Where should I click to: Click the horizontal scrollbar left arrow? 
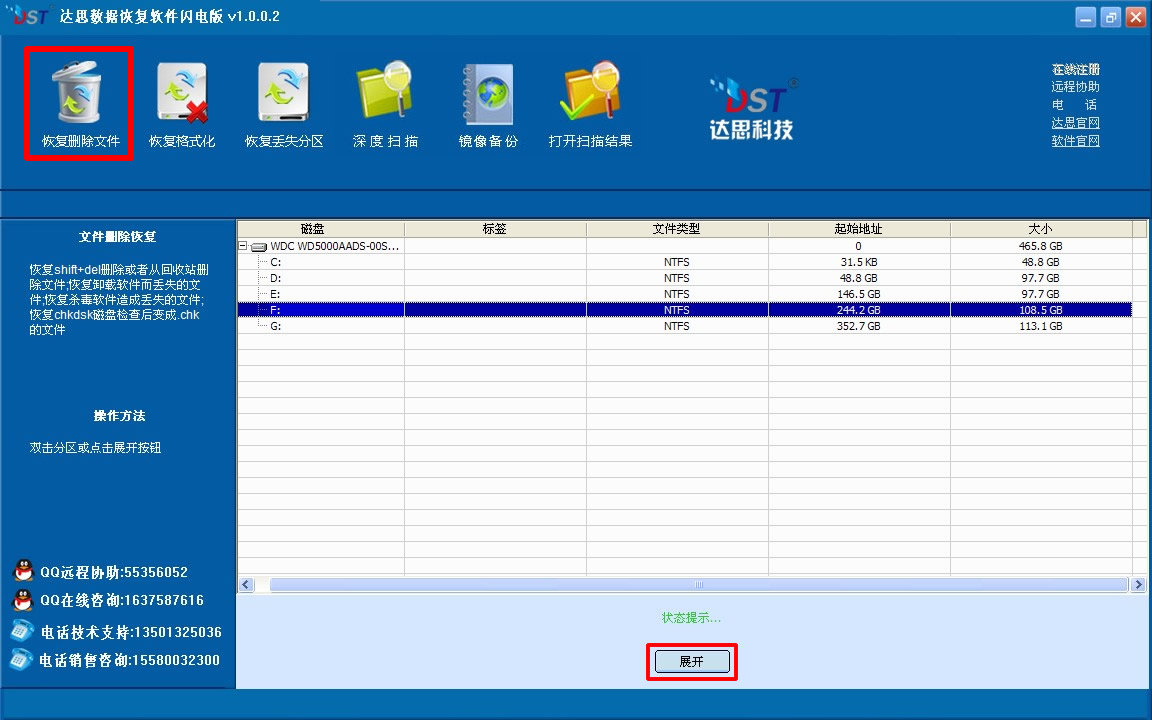pyautogui.click(x=246, y=585)
